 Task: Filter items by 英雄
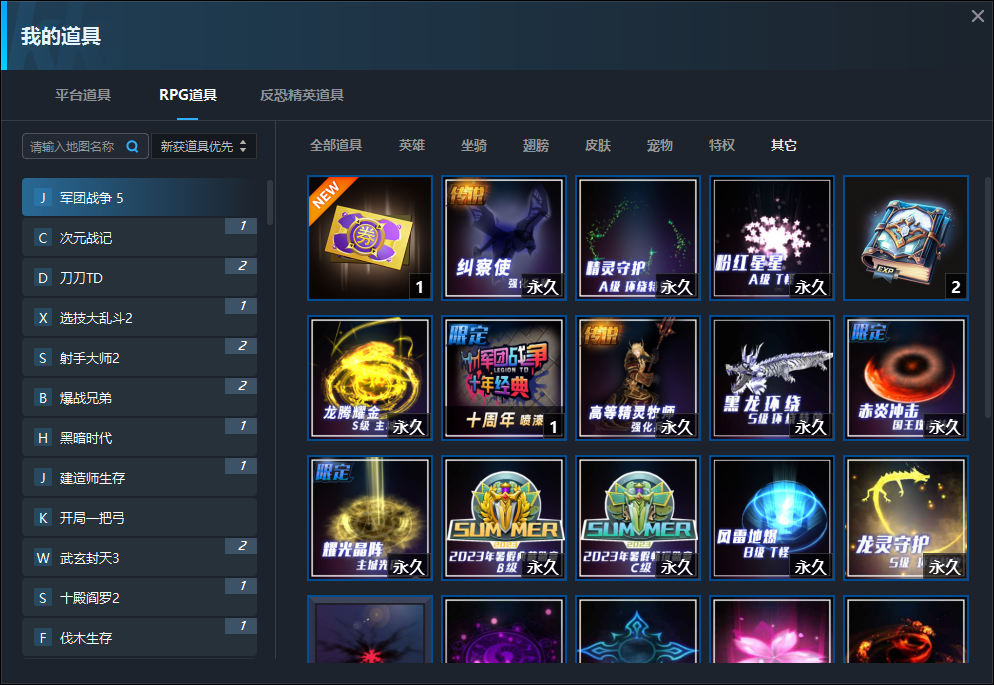click(x=412, y=145)
